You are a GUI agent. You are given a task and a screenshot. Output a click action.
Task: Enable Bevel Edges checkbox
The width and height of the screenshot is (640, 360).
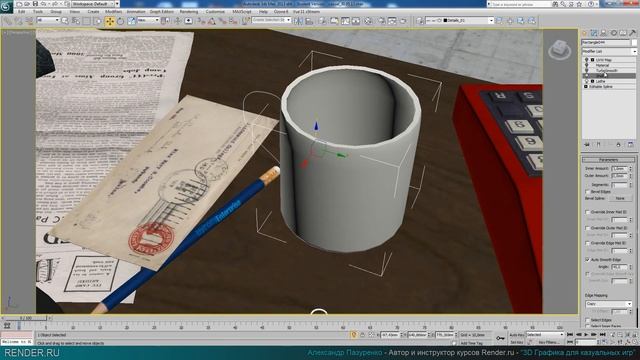pyautogui.click(x=587, y=191)
